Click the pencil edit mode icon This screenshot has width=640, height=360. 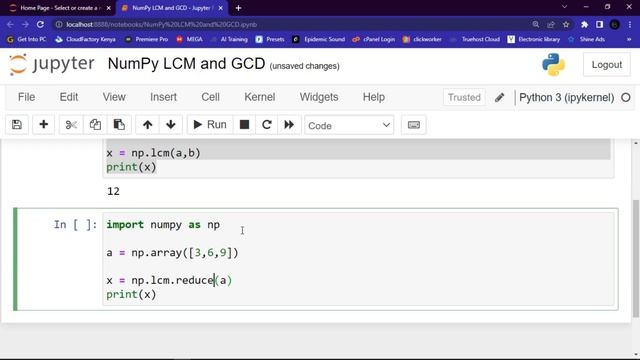click(500, 98)
